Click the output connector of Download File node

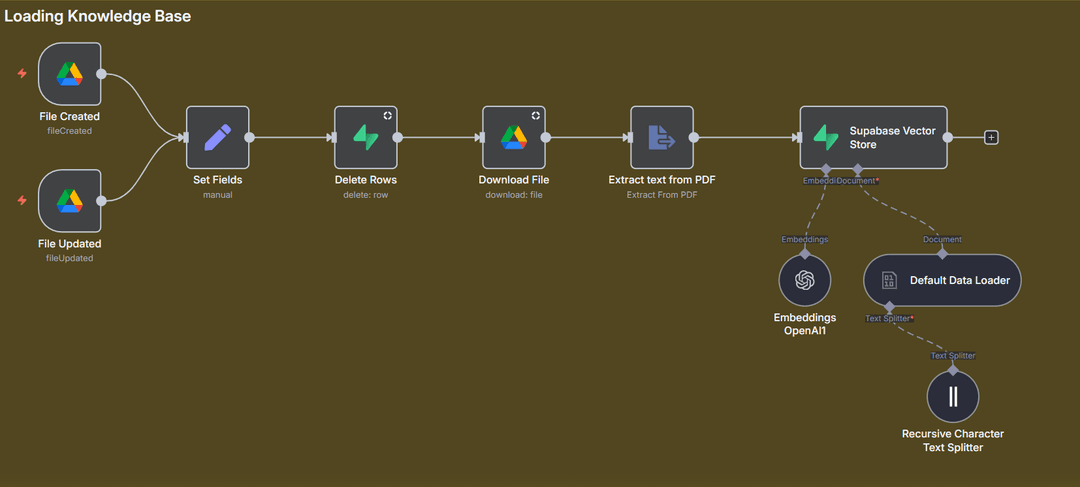coord(546,138)
